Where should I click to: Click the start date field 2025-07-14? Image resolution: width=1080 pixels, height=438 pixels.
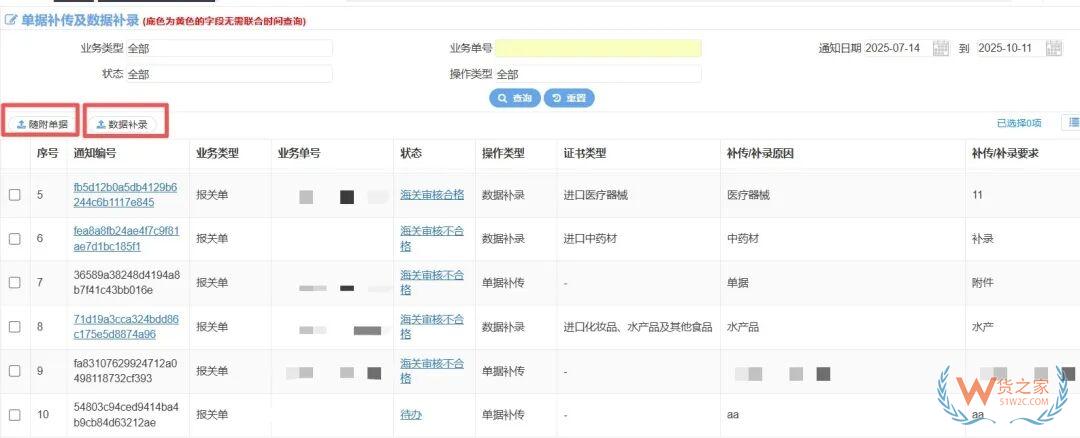897,48
